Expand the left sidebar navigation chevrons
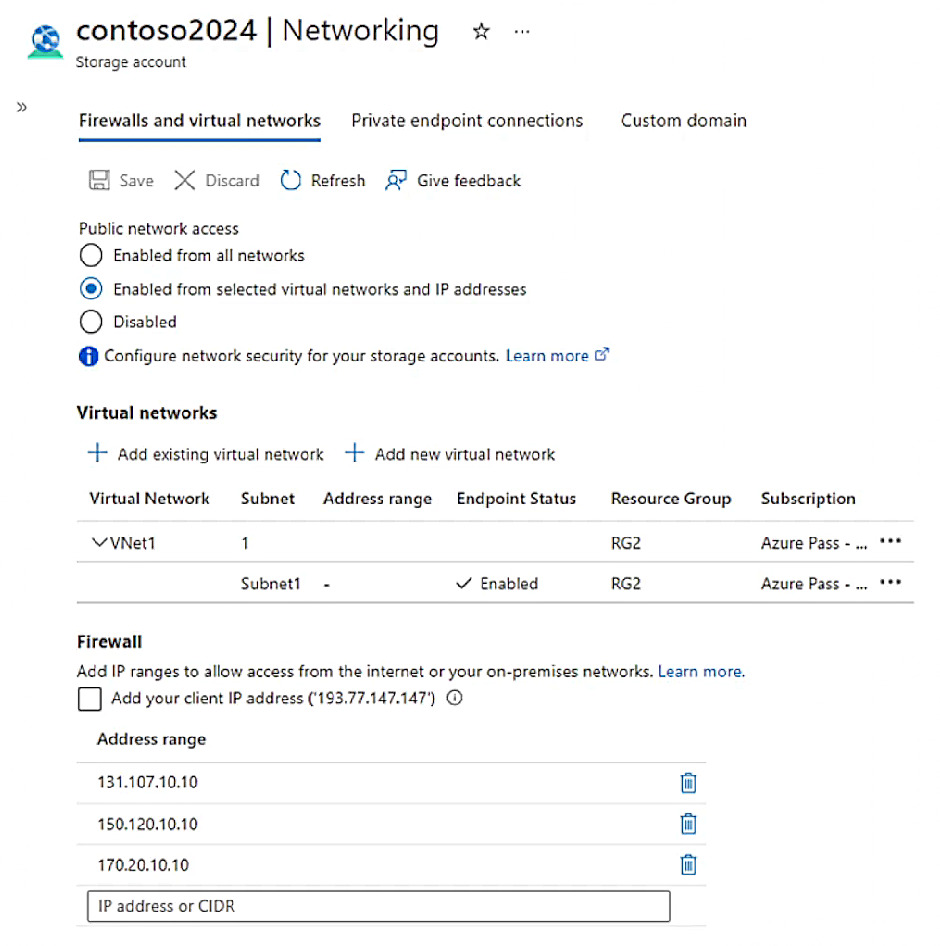Viewport: 940px width, 946px height. click(x=22, y=107)
